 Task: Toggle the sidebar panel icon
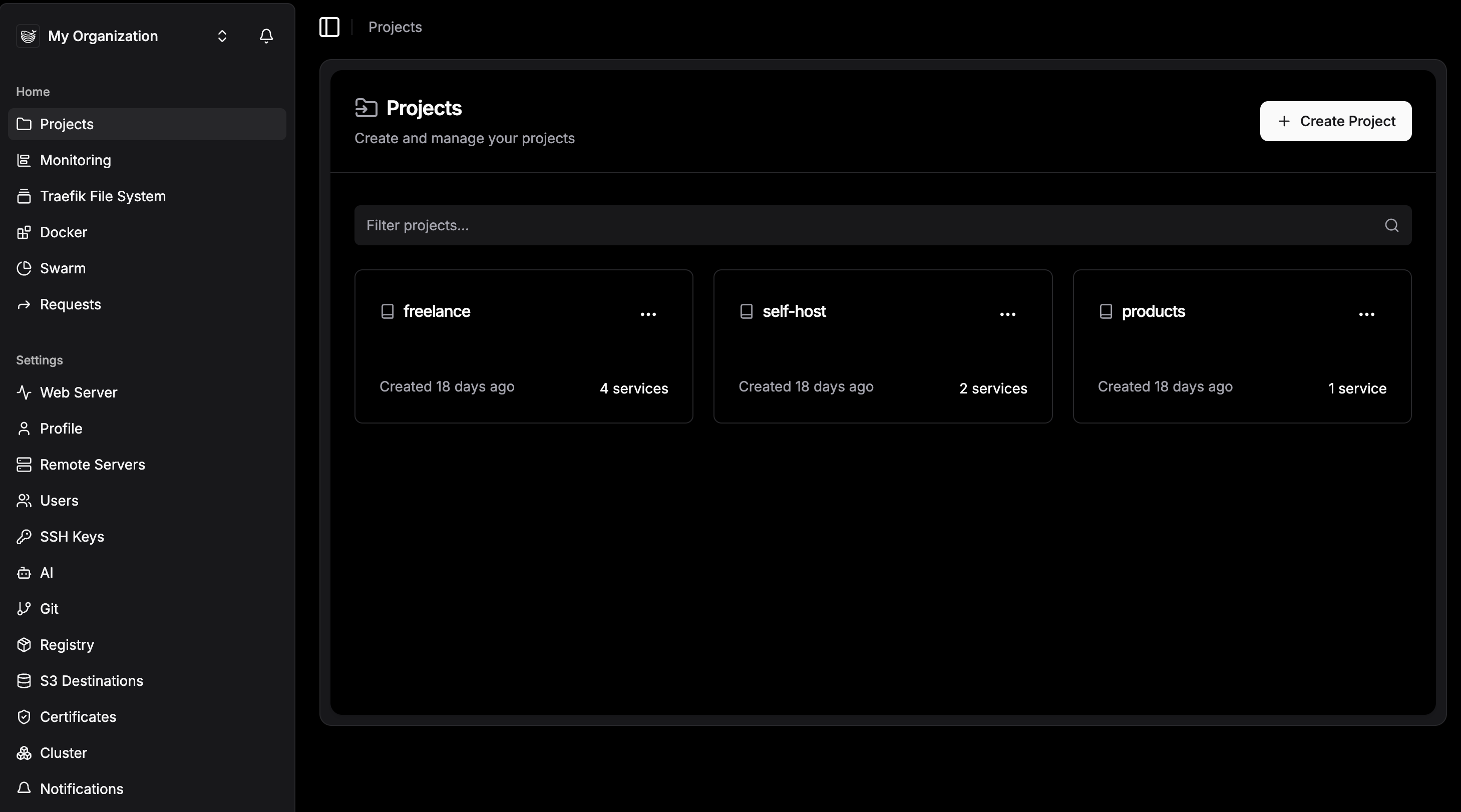point(329,27)
